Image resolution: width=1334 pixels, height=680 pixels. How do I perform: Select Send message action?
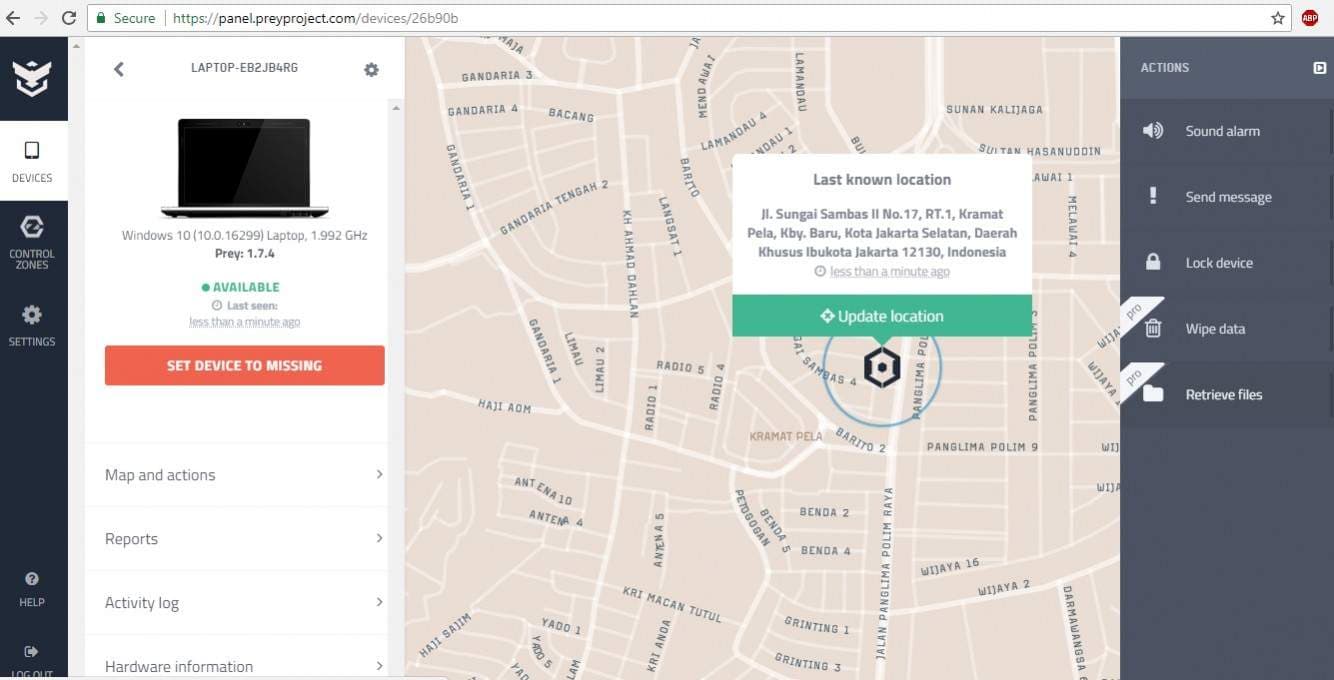click(1227, 197)
